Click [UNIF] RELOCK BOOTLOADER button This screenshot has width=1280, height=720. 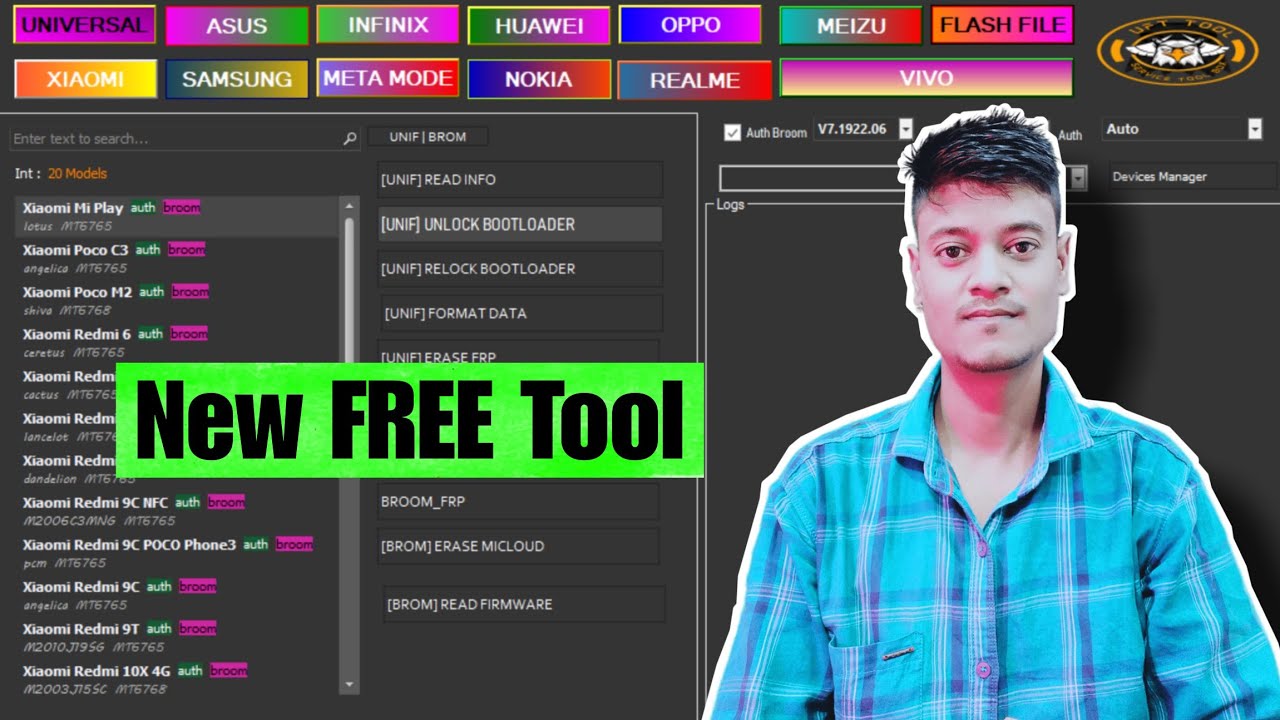(520, 268)
